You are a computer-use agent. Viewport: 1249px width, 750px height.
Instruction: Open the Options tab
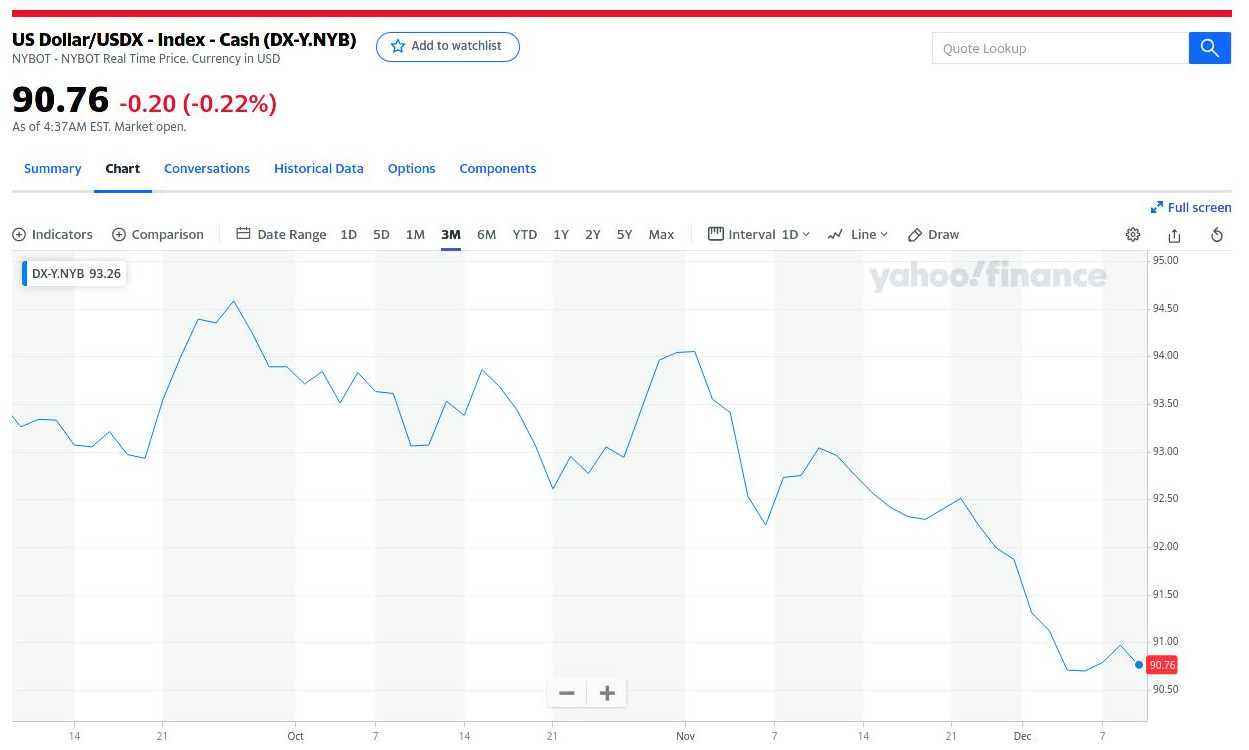[412, 168]
